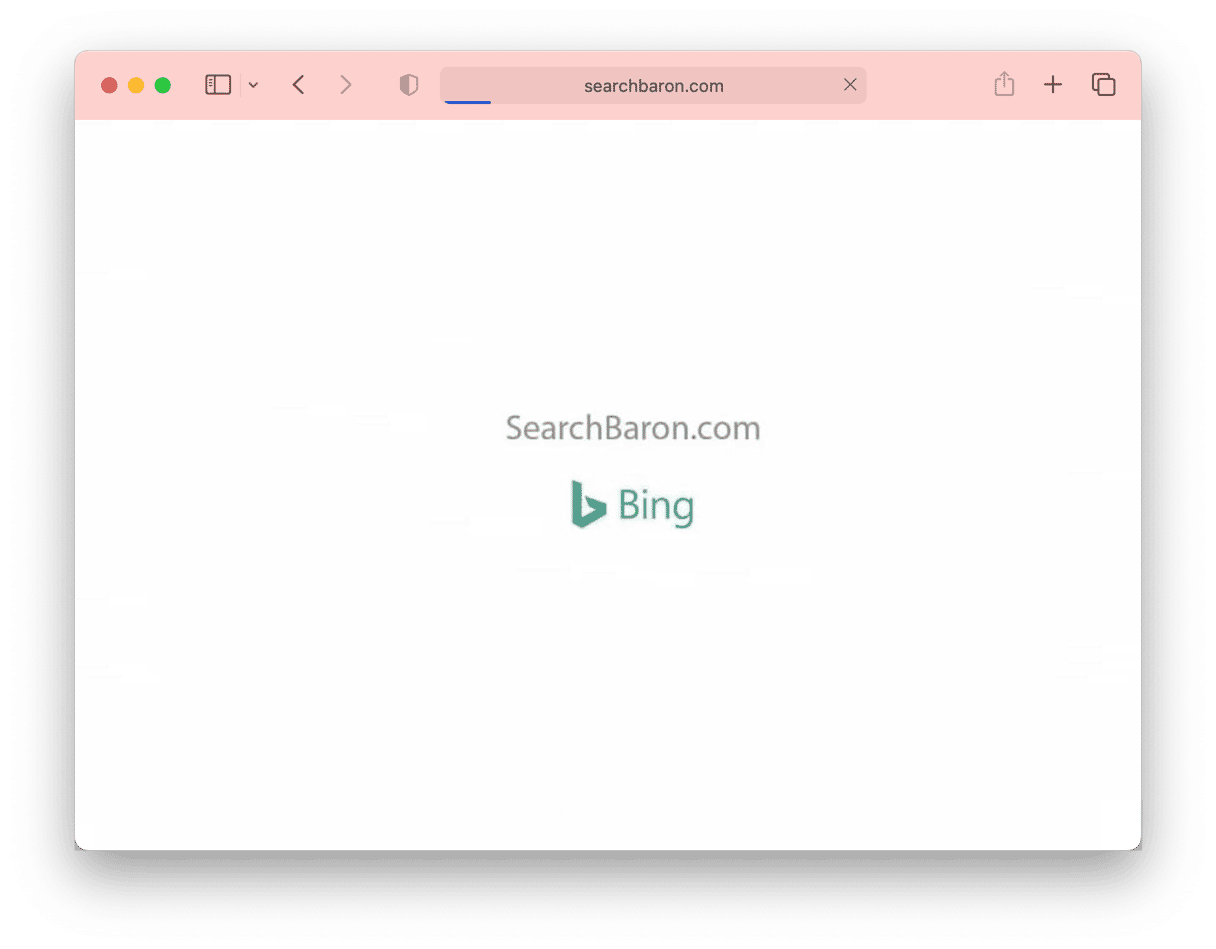Close the Safari window

[109, 85]
